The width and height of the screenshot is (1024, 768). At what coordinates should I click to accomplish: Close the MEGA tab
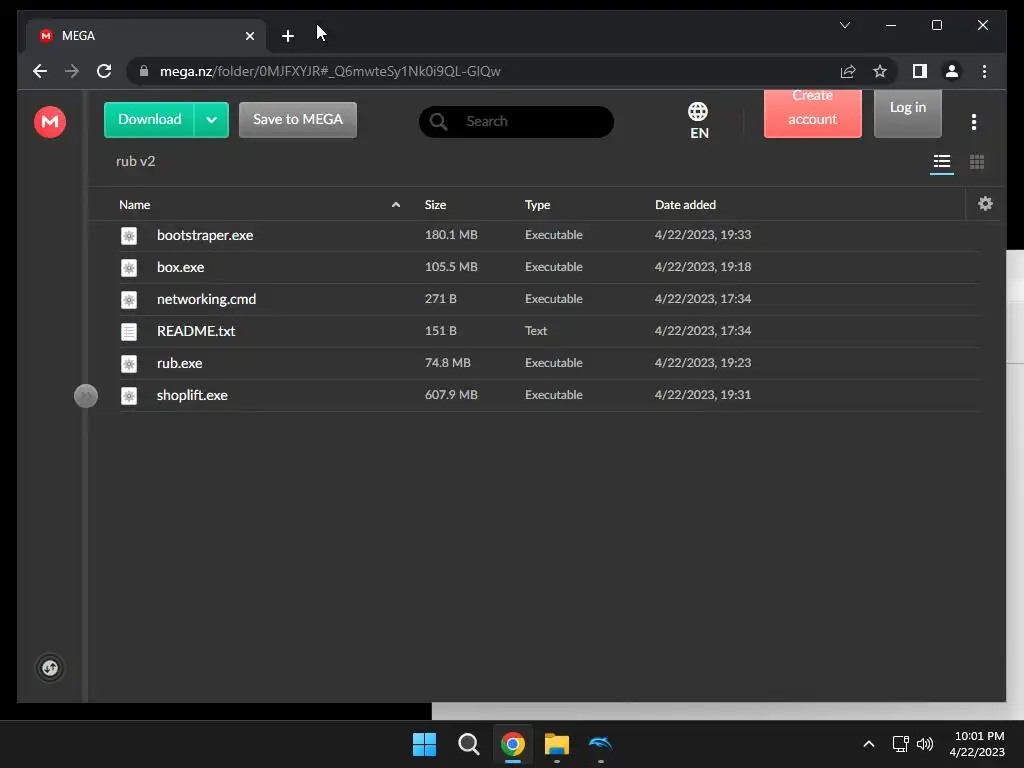[249, 36]
